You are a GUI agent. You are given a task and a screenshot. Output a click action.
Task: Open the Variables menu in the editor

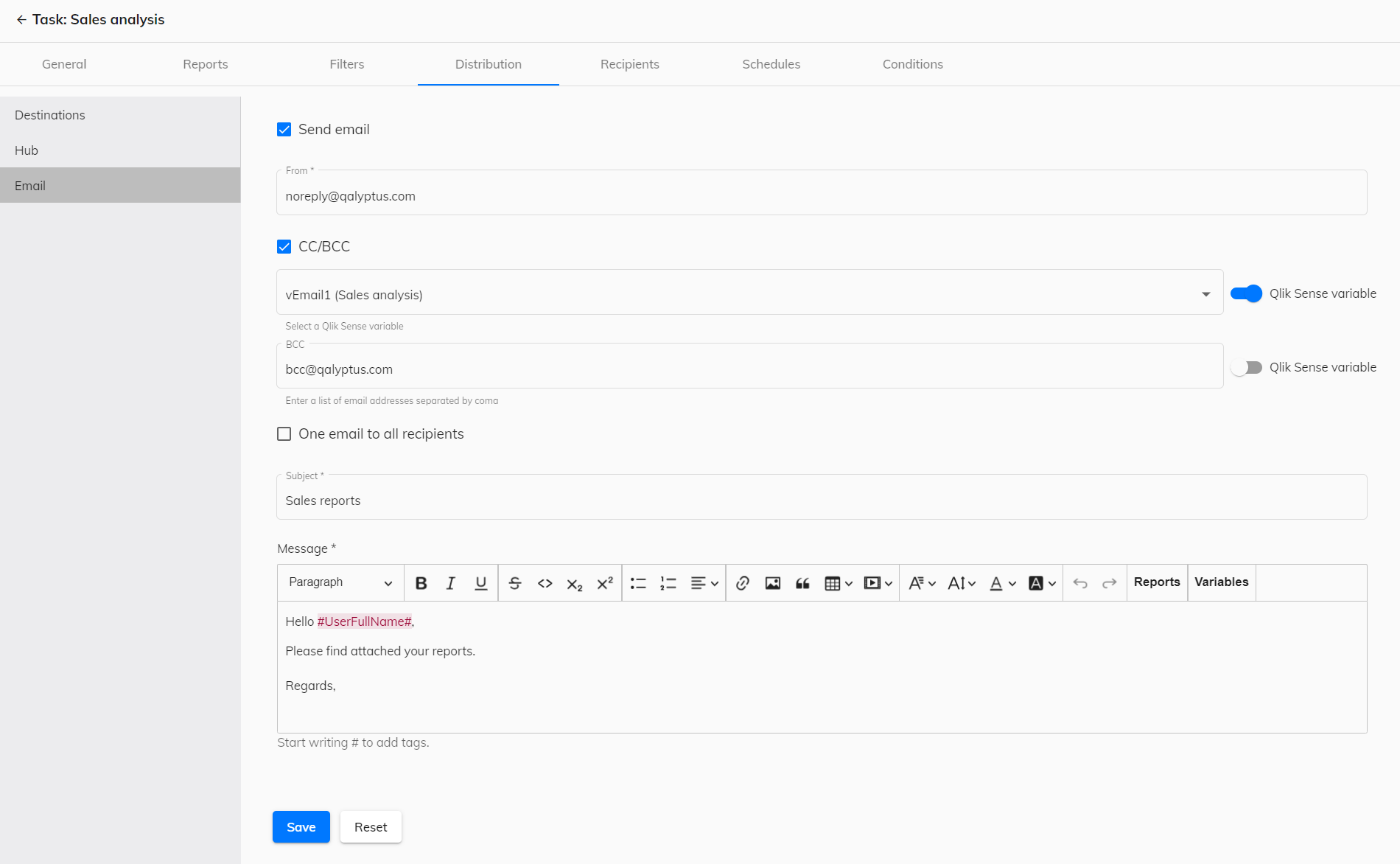coord(1221,582)
